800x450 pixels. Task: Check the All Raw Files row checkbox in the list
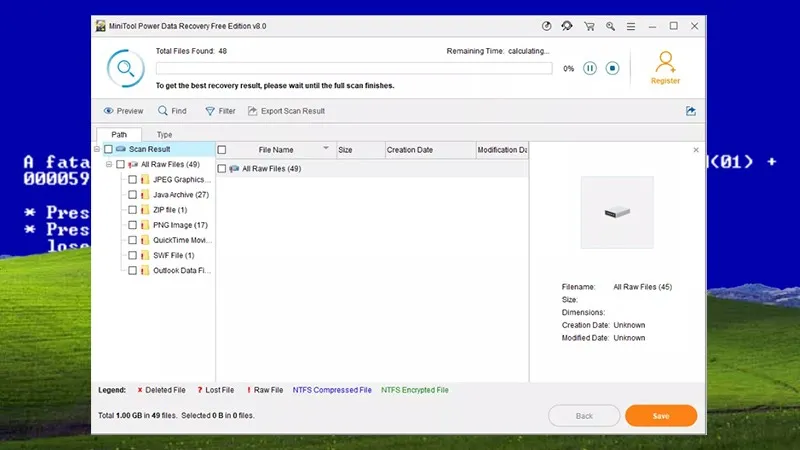tap(222, 168)
